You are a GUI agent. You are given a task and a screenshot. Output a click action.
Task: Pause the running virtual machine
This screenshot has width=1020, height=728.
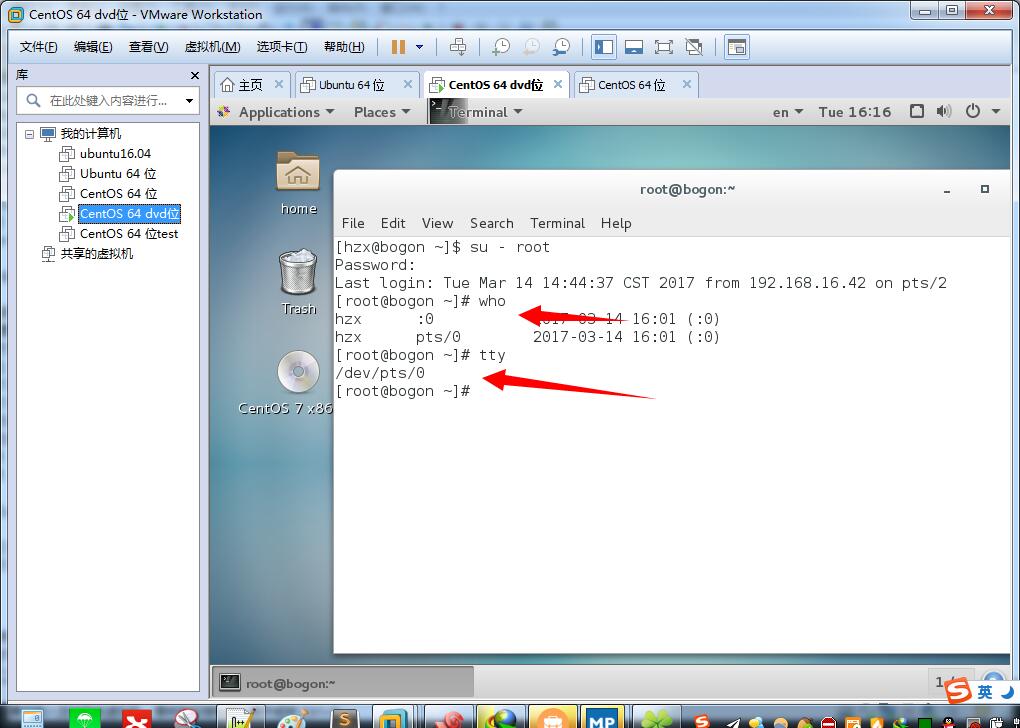pos(398,47)
